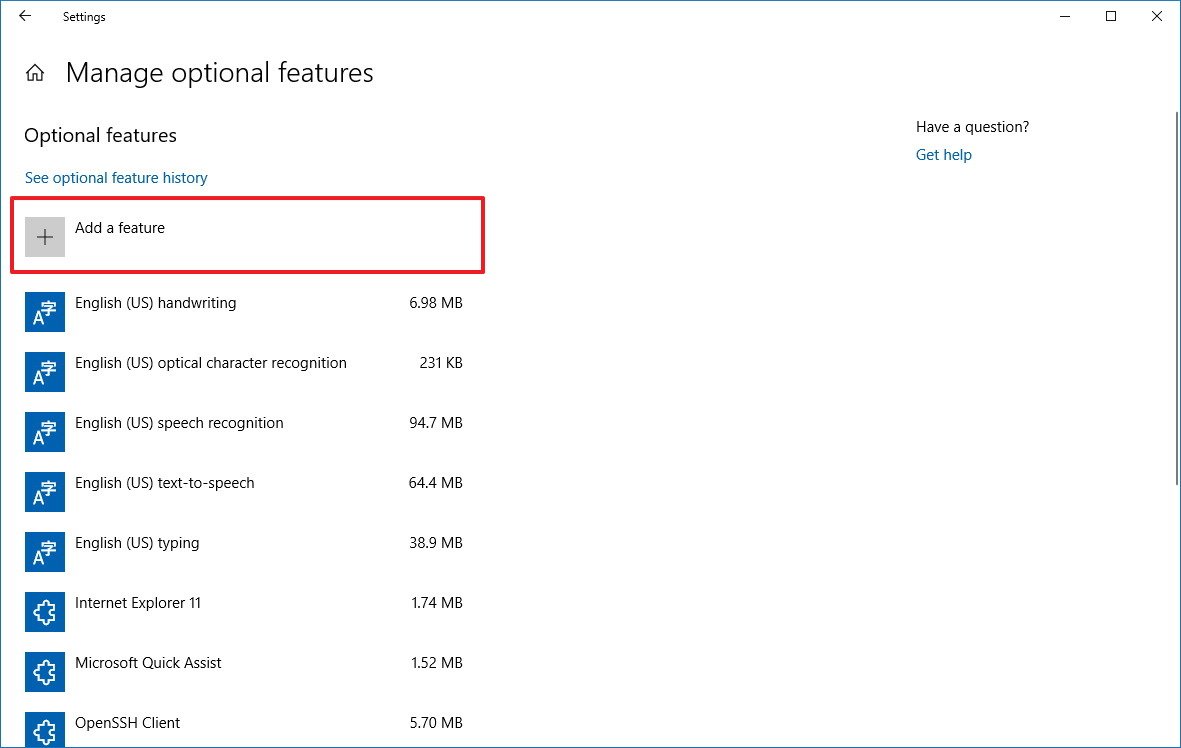Image resolution: width=1181 pixels, height=748 pixels.
Task: Click the speech recognition language icon
Action: [x=45, y=432]
